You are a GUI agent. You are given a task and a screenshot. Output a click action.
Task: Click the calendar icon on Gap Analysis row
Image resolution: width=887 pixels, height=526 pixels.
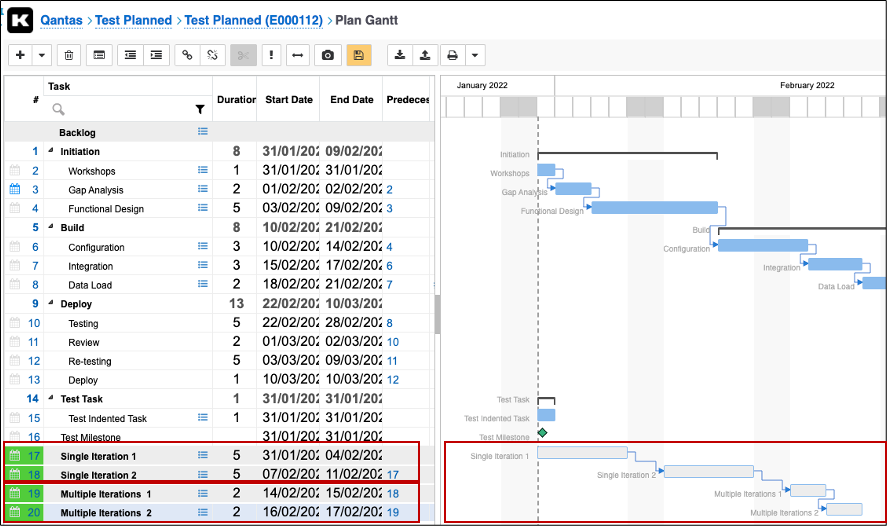pos(15,189)
